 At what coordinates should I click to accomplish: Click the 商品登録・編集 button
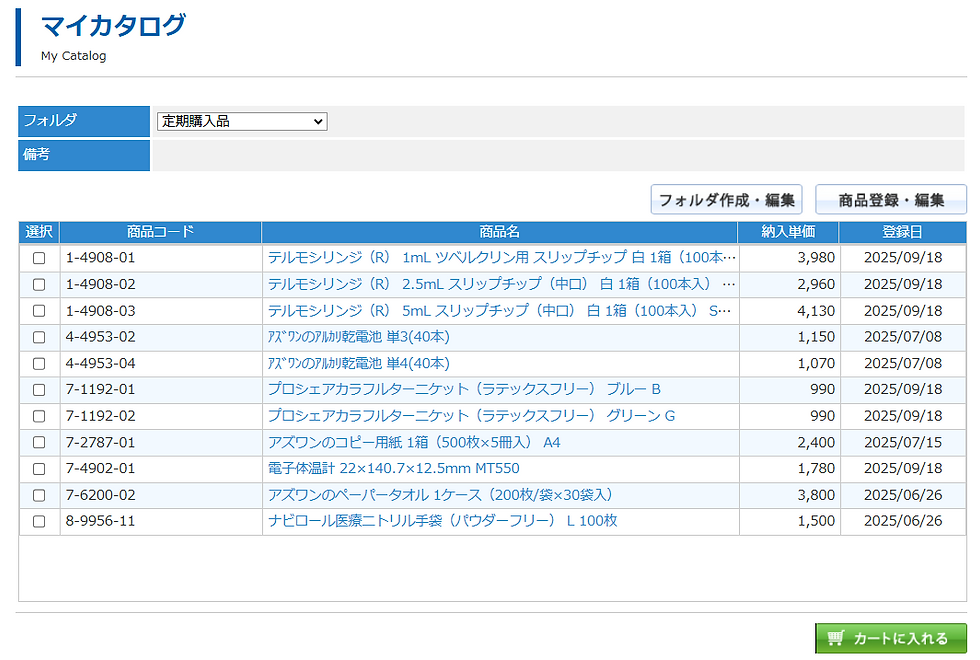coord(891,200)
